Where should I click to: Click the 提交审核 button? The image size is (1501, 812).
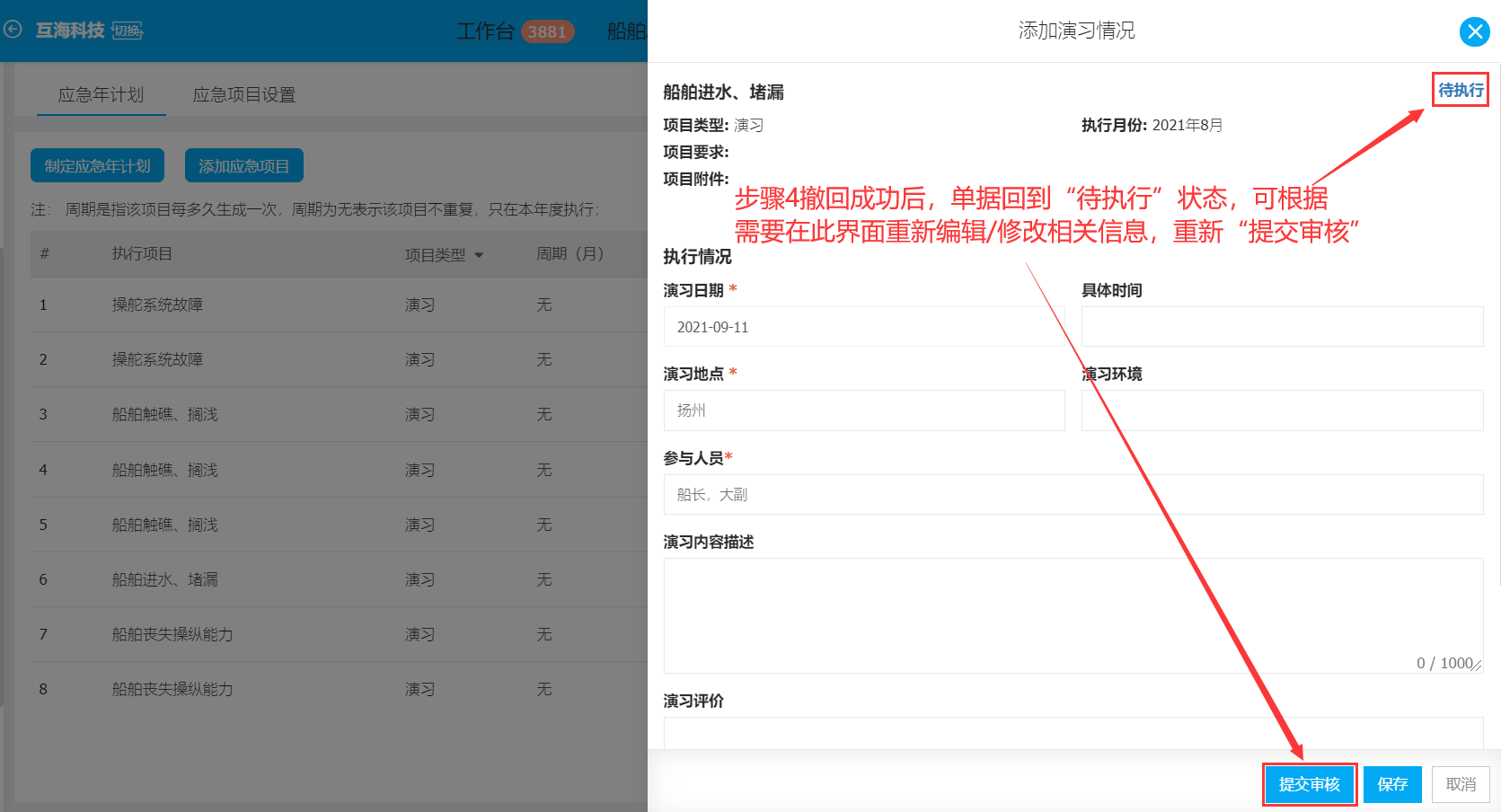tap(1309, 784)
